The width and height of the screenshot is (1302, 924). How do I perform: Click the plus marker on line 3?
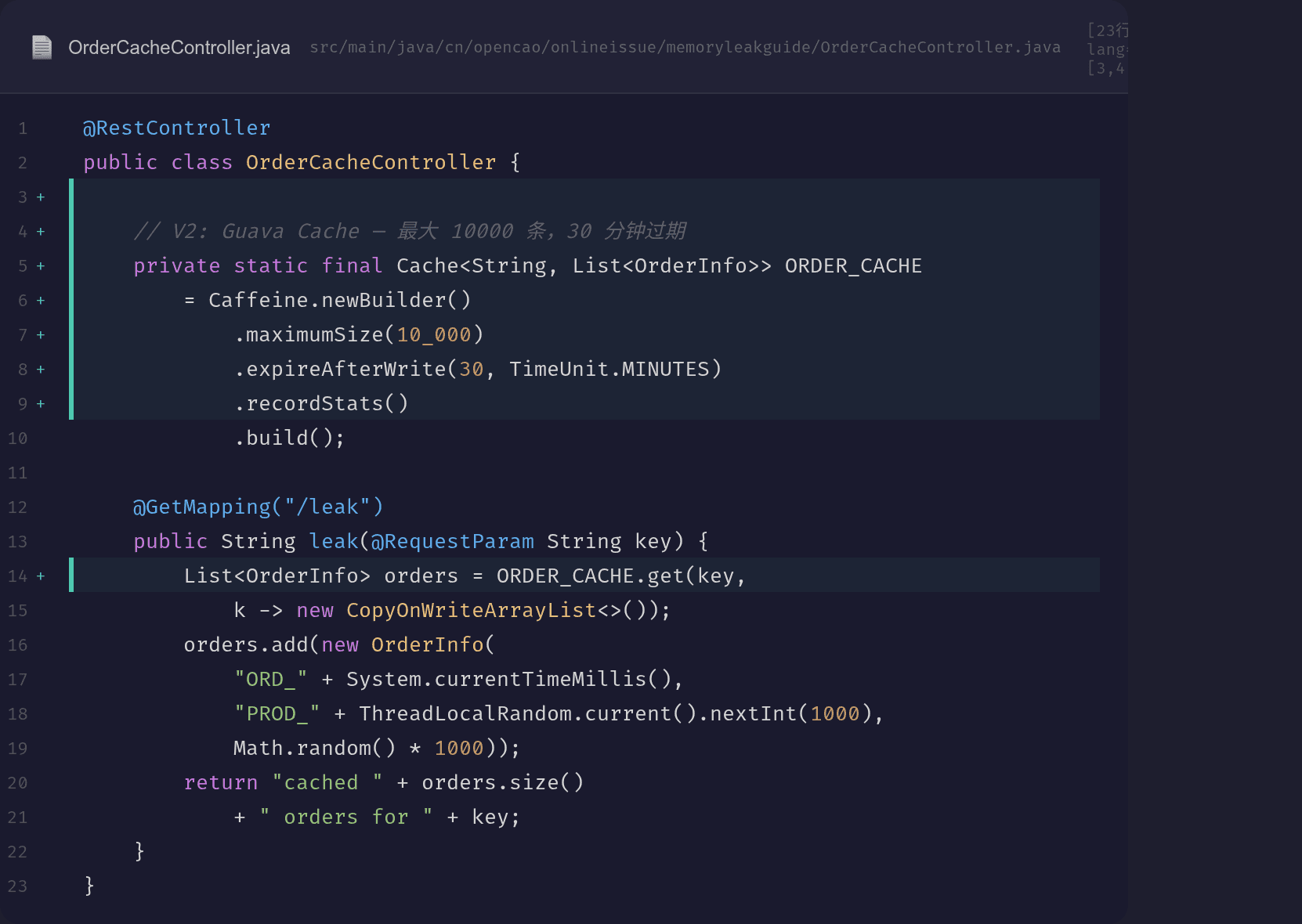point(41,197)
